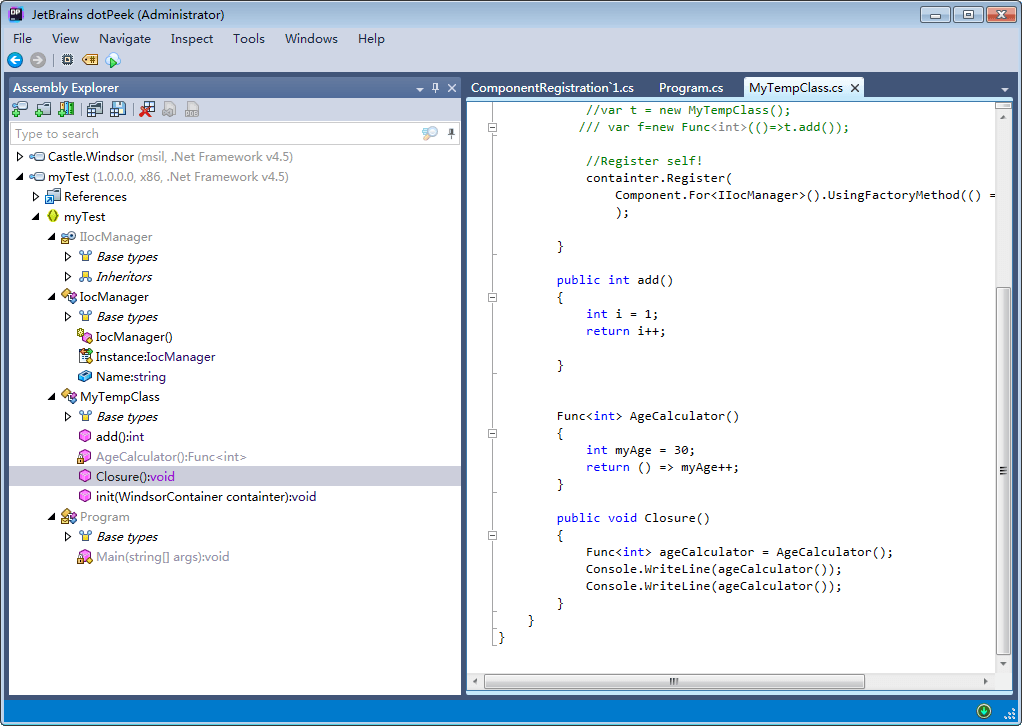This screenshot has width=1022, height=726.
Task: Toggle the Assembly Explorer auto-hide pin
Action: 435,88
